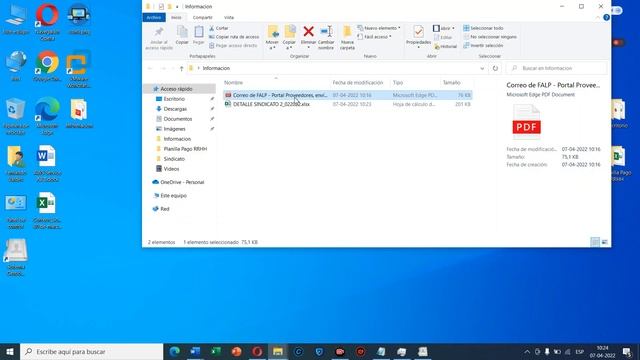Image resolution: width=640 pixels, height=360 pixels.
Task: Click Seleccionar todo in ribbon
Action: pyautogui.click(x=483, y=28)
